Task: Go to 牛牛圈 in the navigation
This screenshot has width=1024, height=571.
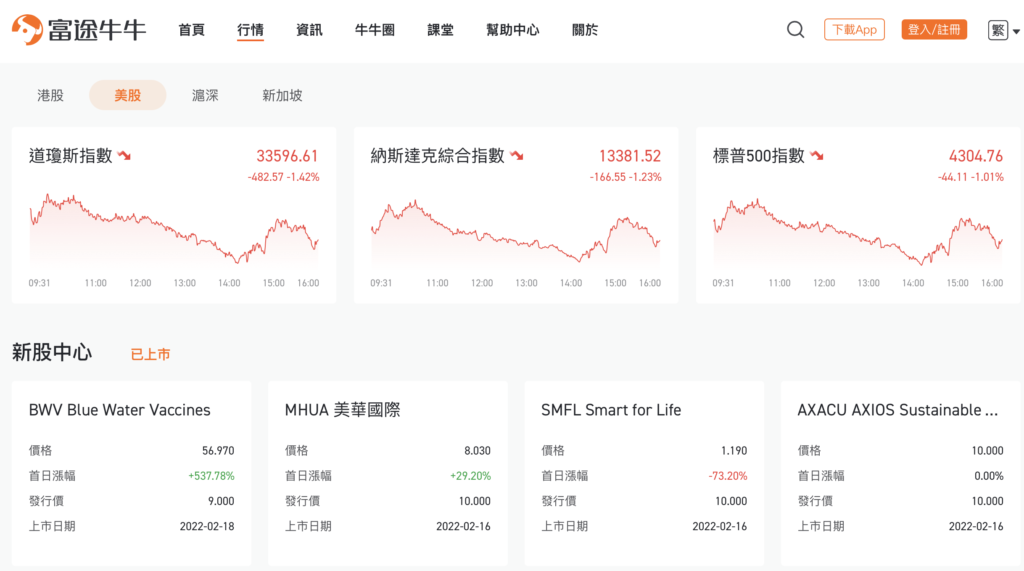Action: point(375,30)
